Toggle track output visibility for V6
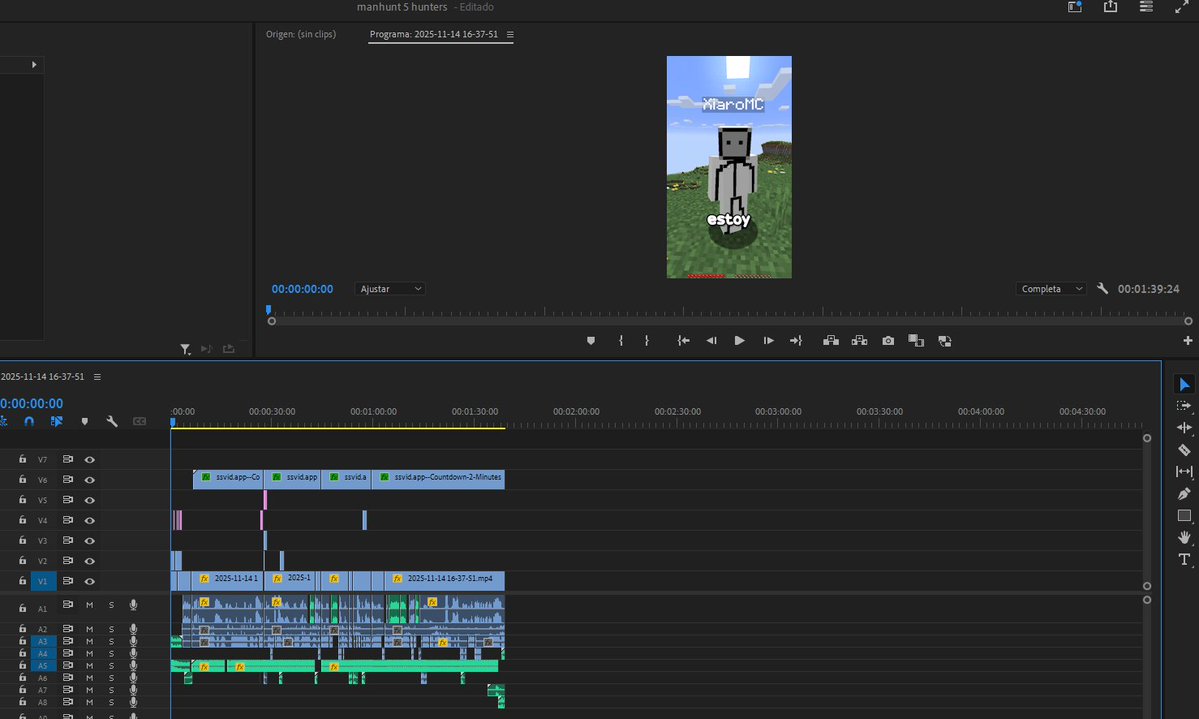Image resolution: width=1199 pixels, height=719 pixels. click(91, 479)
